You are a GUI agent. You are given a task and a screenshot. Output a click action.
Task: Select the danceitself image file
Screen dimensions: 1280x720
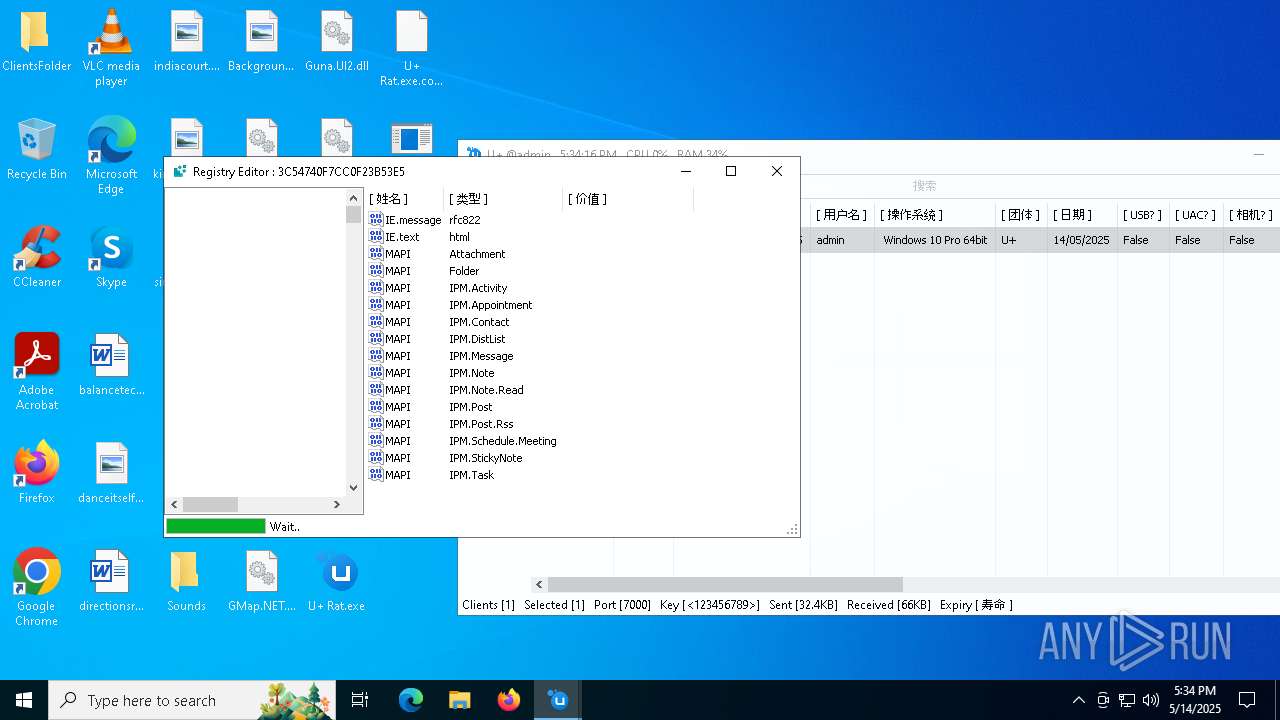pos(111,474)
